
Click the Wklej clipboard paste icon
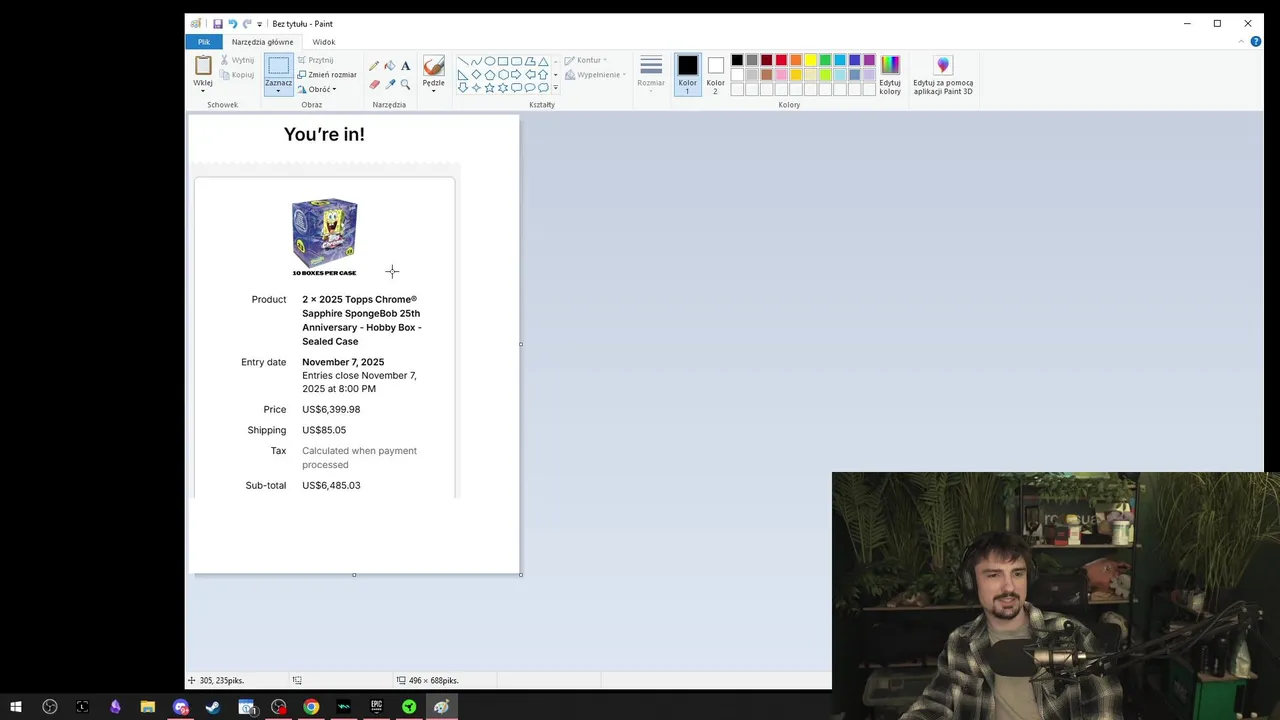pos(203,65)
